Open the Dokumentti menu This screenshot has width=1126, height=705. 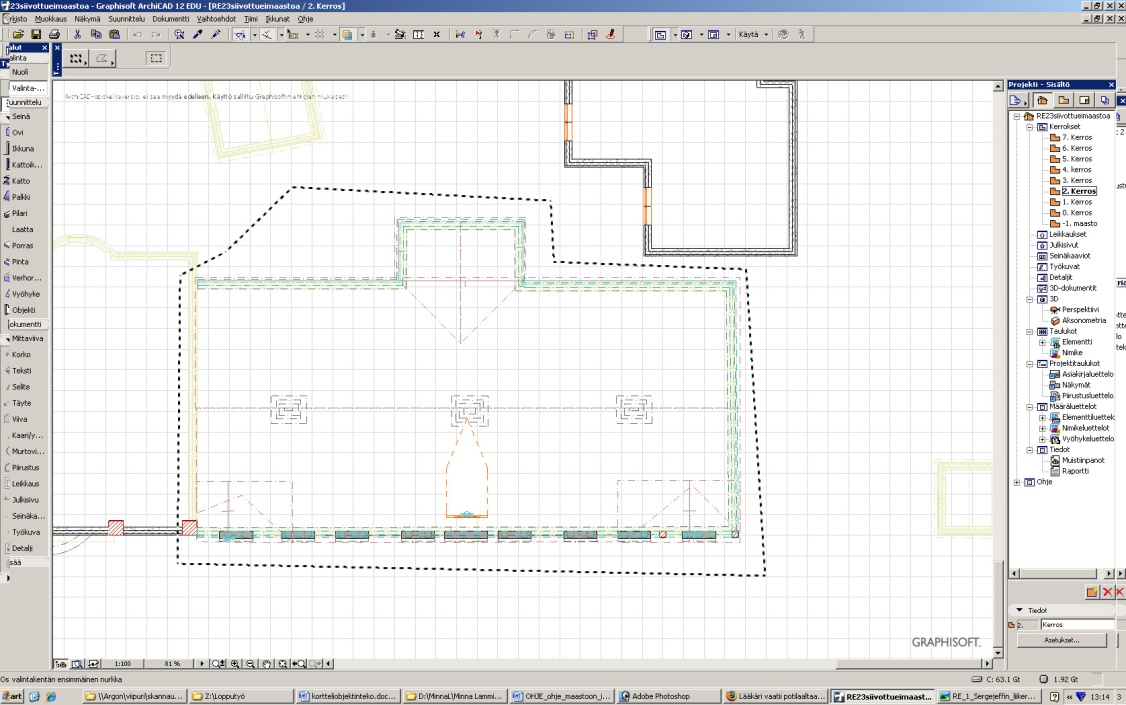pyautogui.click(x=171, y=19)
